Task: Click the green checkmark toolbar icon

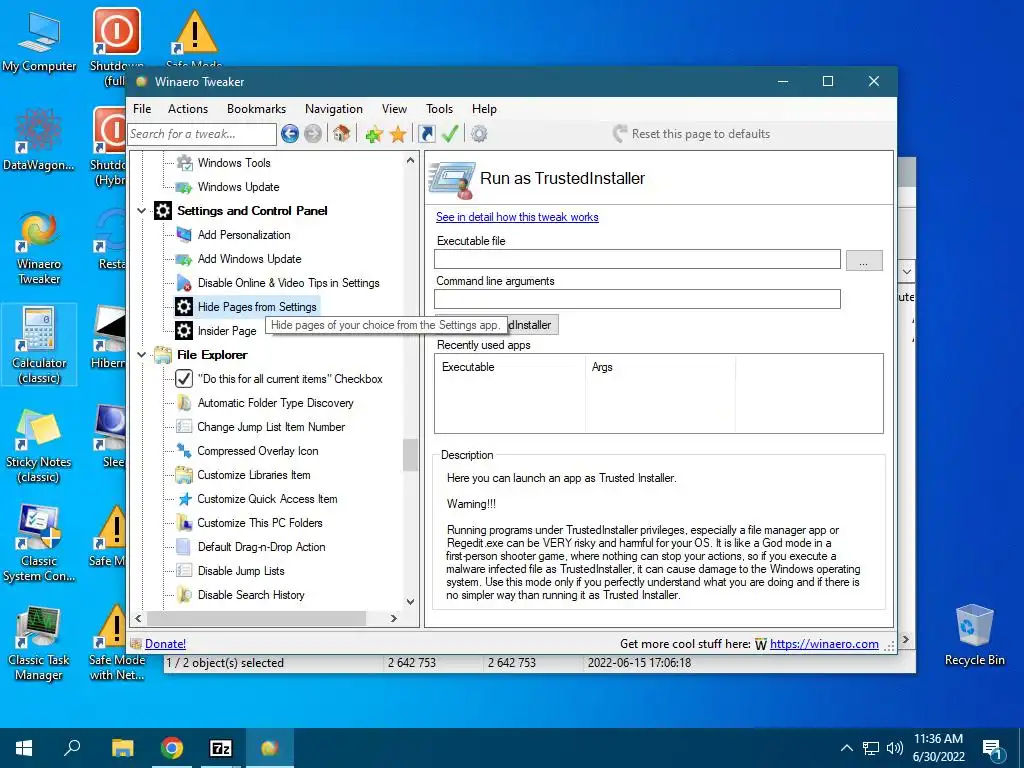Action: coord(450,134)
